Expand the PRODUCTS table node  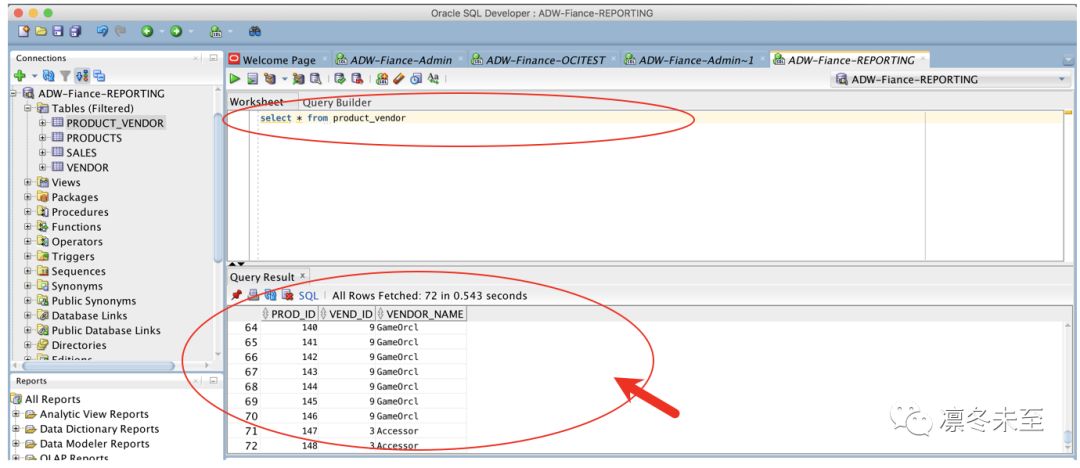pos(43,138)
